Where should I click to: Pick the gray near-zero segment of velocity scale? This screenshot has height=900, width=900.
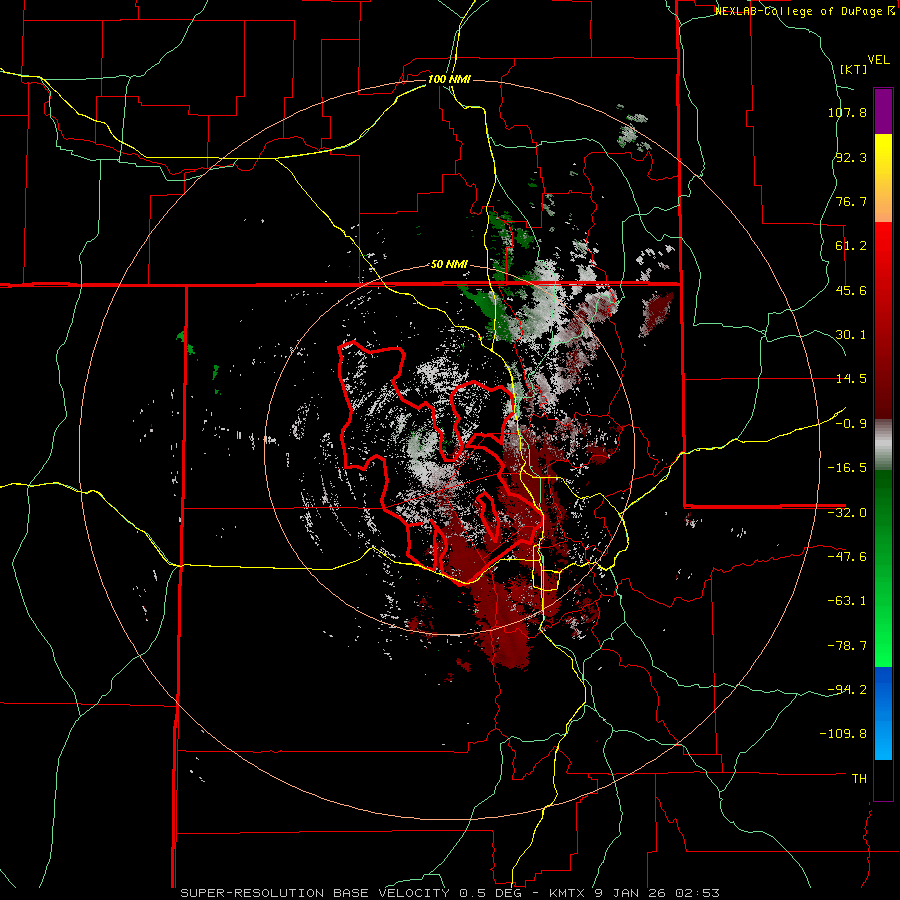point(883,445)
